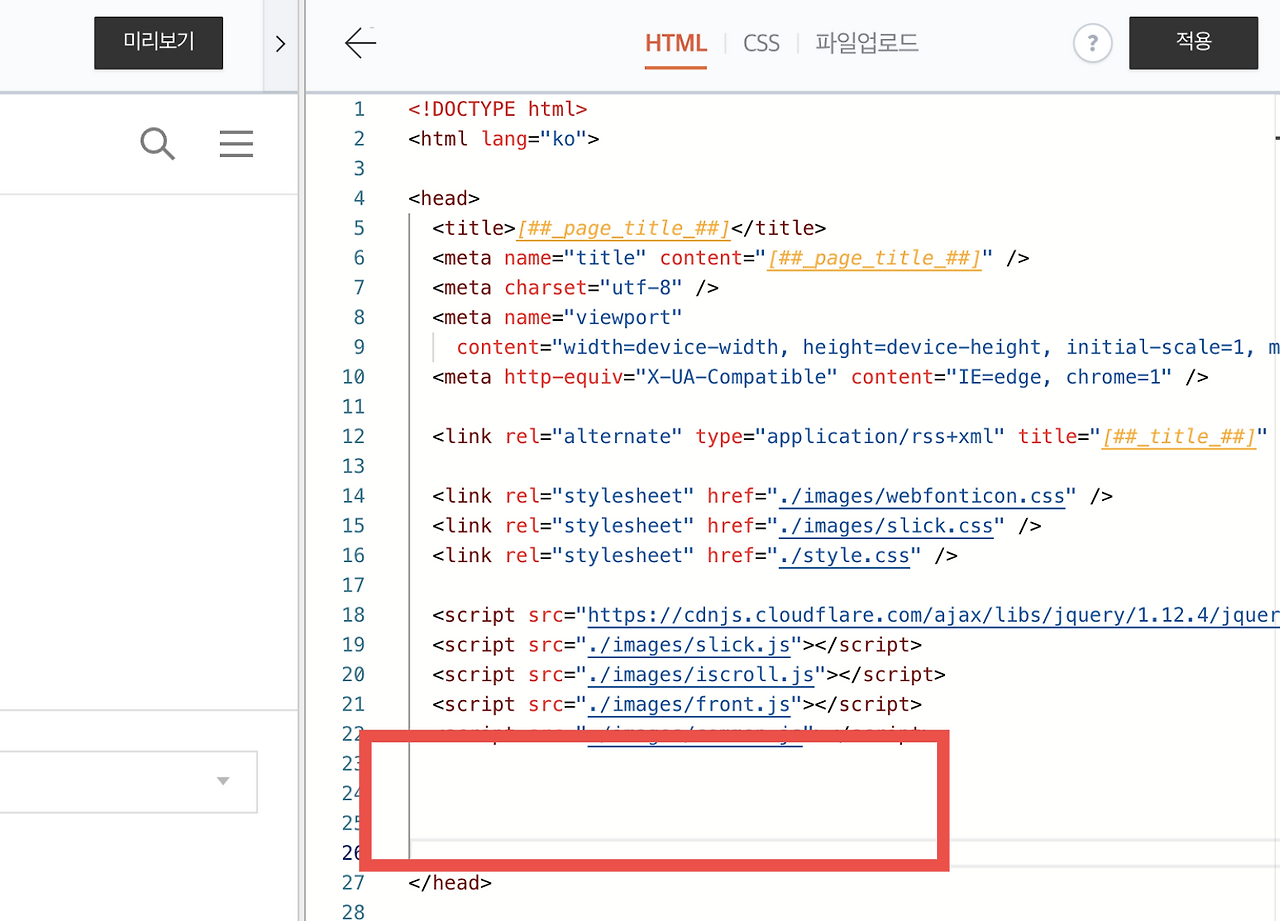The image size is (1280, 921).
Task: Open the question mark help icon
Action: coord(1092,43)
